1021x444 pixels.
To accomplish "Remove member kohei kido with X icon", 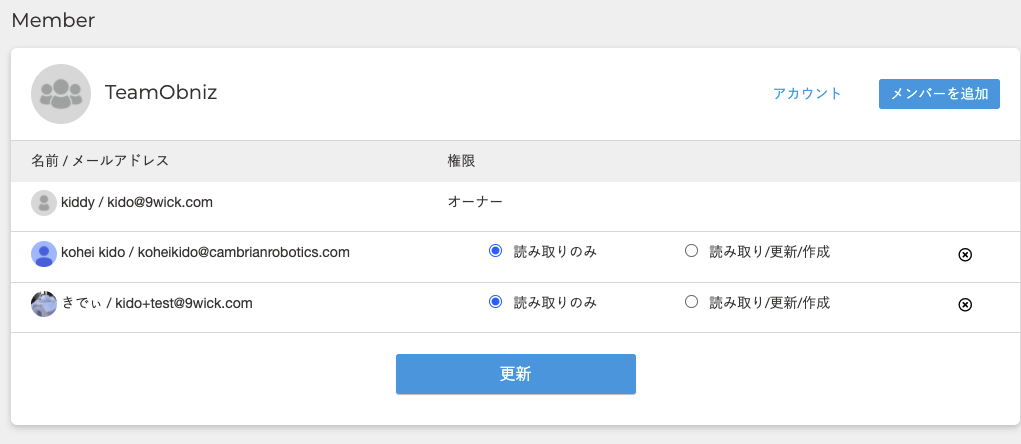I will pos(965,255).
